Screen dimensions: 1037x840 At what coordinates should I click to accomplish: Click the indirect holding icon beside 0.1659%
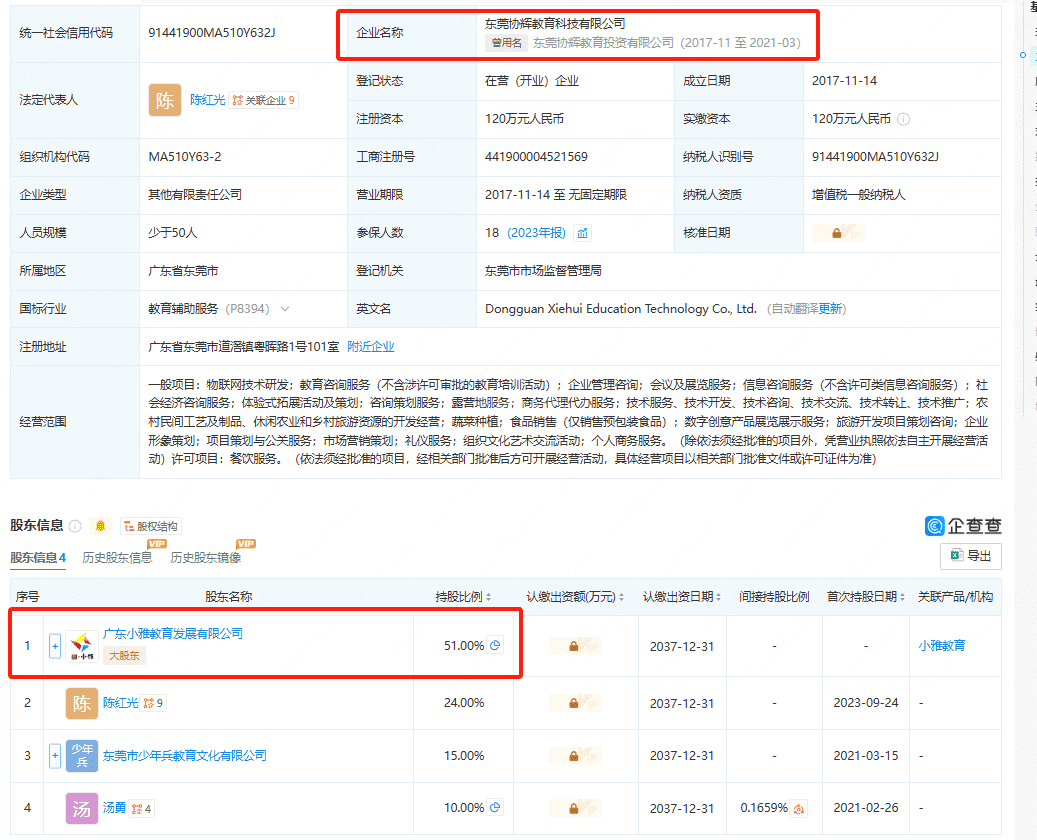(799, 808)
